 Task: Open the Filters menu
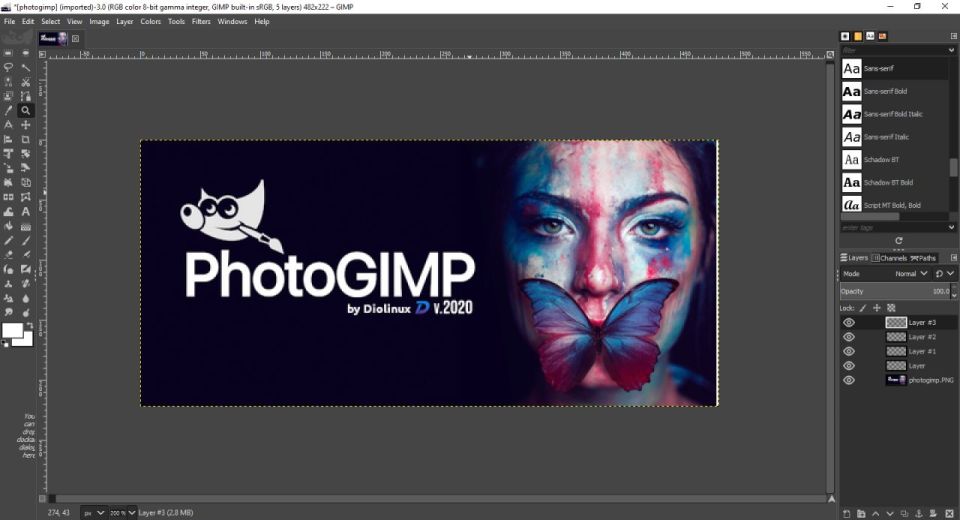(201, 21)
